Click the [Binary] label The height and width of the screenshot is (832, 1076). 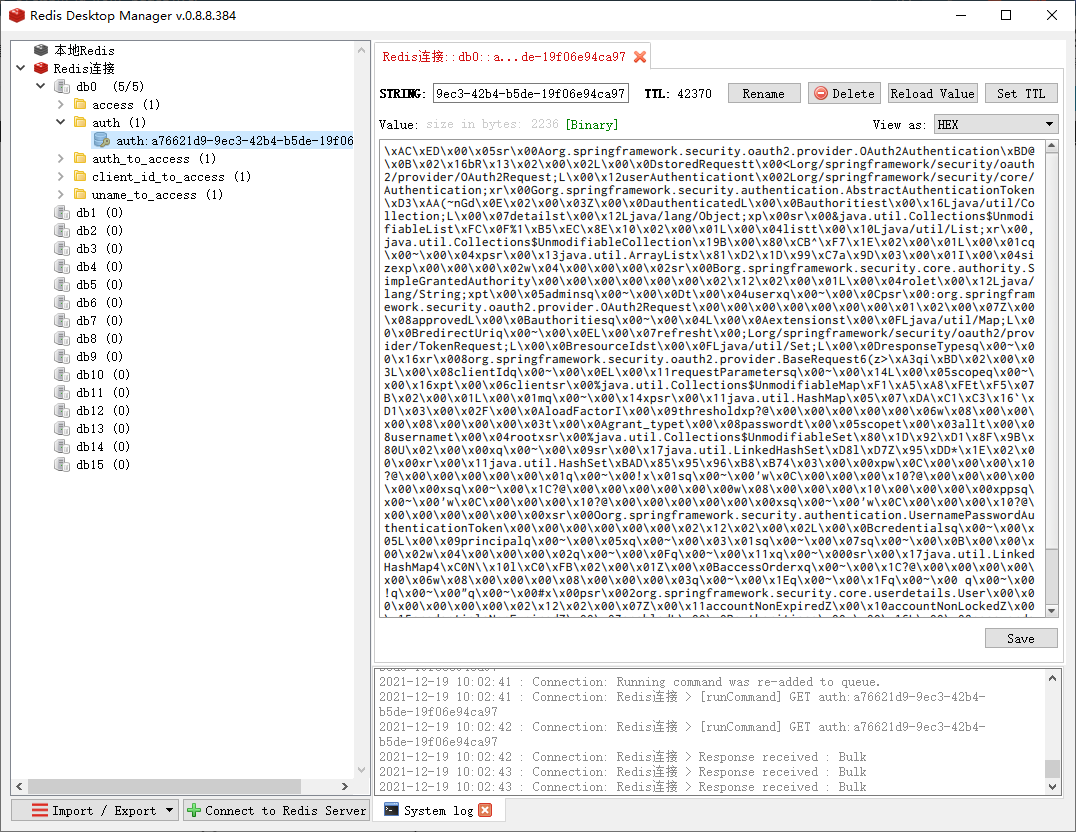click(x=591, y=124)
